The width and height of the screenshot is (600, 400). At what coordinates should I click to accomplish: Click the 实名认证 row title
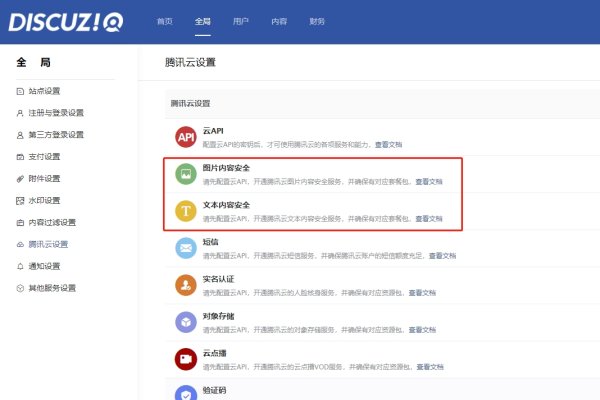click(218, 279)
